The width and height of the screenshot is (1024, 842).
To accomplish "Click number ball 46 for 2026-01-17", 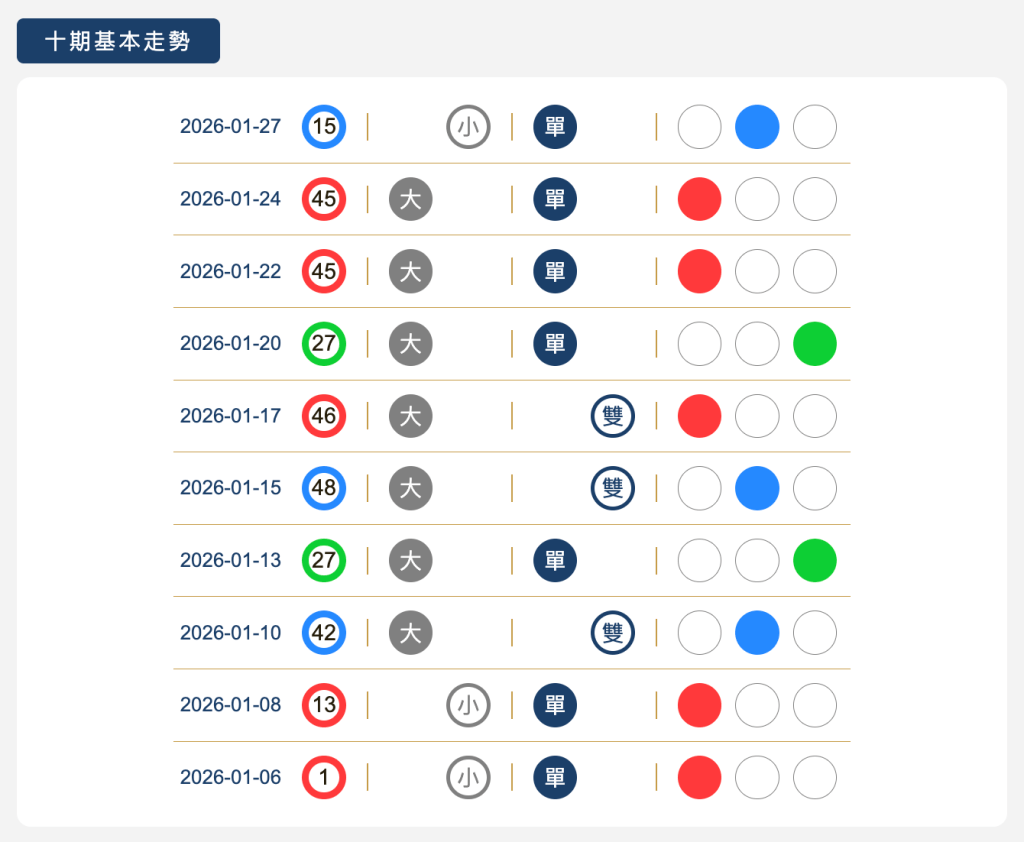I will (324, 416).
